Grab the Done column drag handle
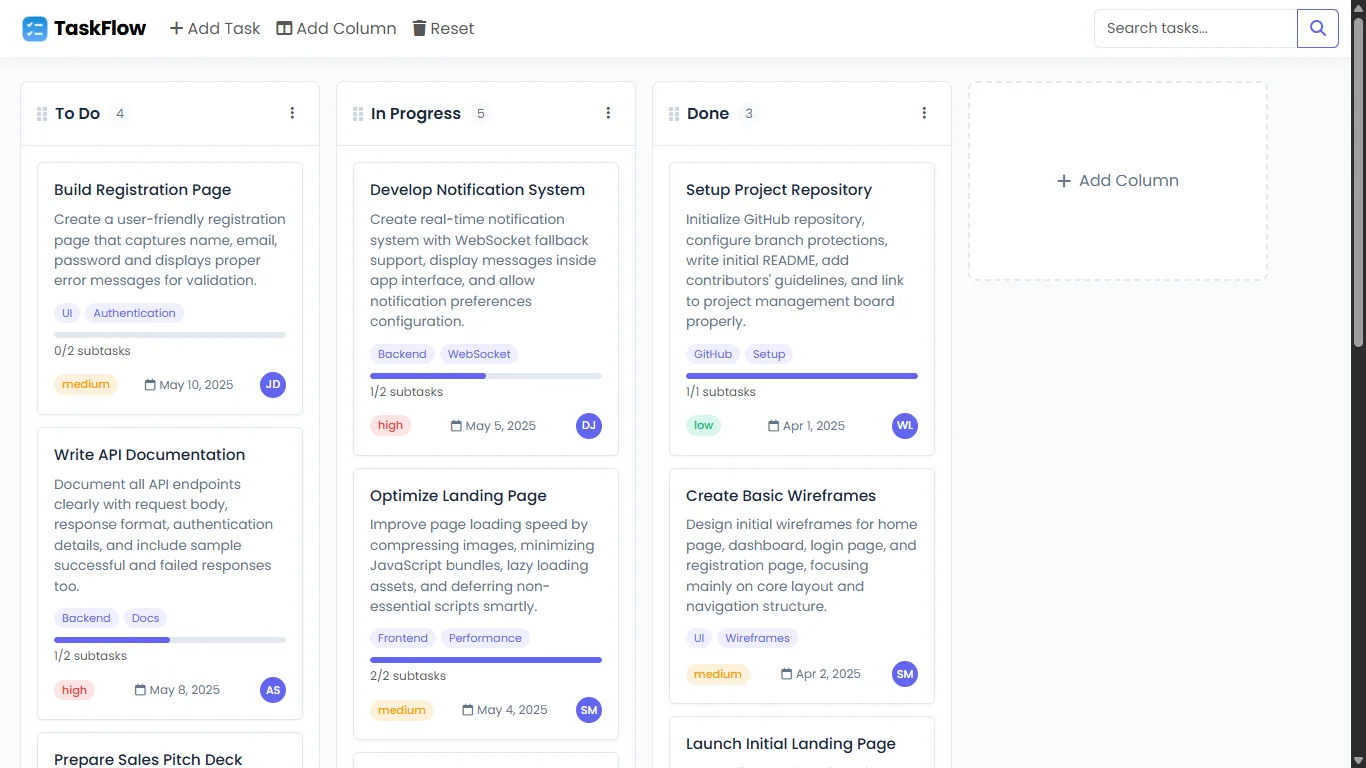This screenshot has height=768, width=1366. click(674, 114)
